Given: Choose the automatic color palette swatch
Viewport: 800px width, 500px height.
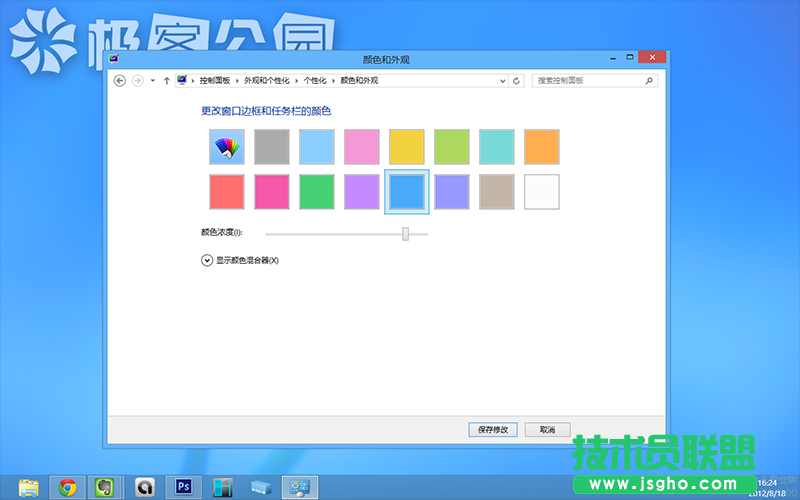Looking at the screenshot, I should pos(227,147).
